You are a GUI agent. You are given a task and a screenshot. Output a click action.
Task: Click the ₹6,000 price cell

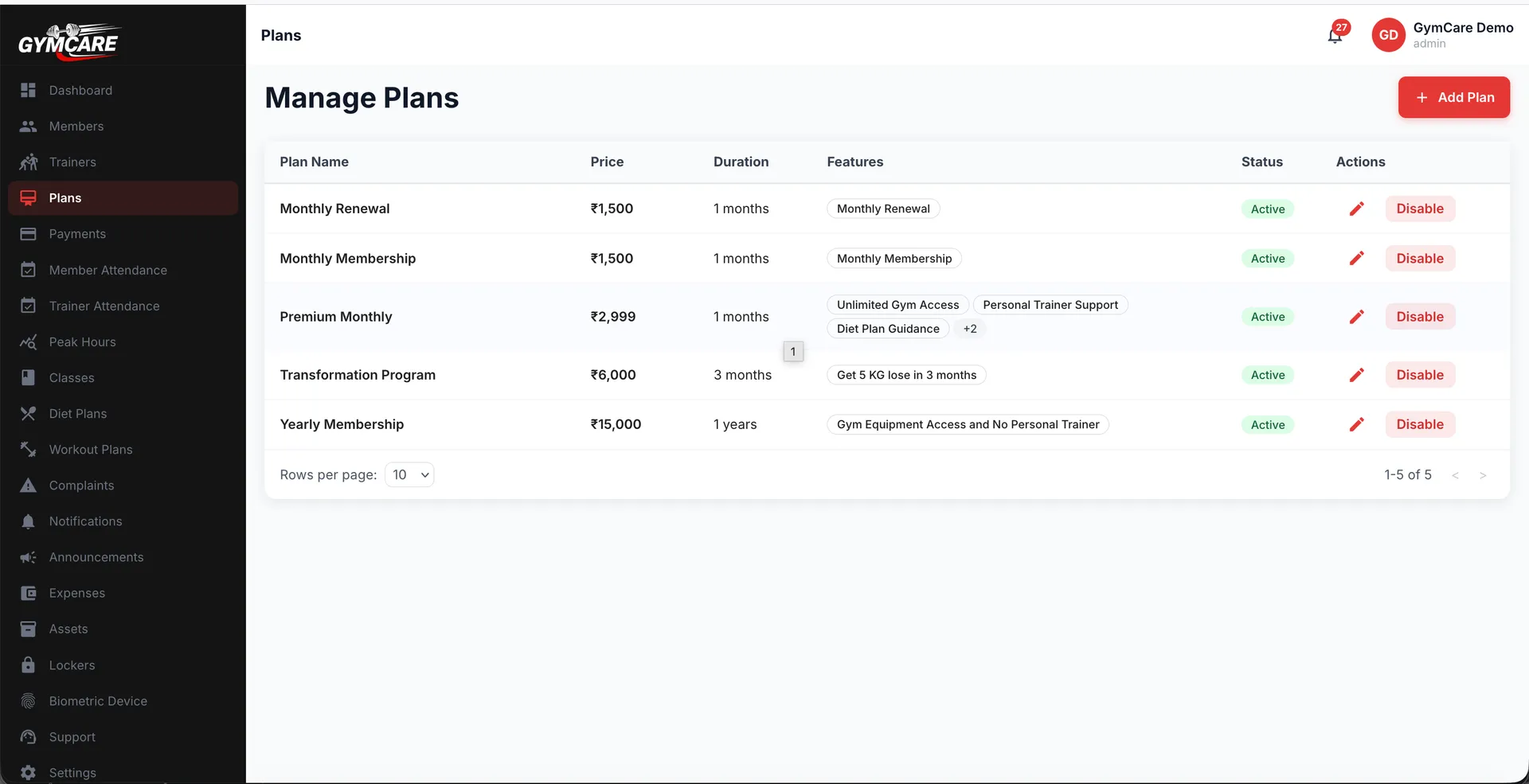click(613, 375)
